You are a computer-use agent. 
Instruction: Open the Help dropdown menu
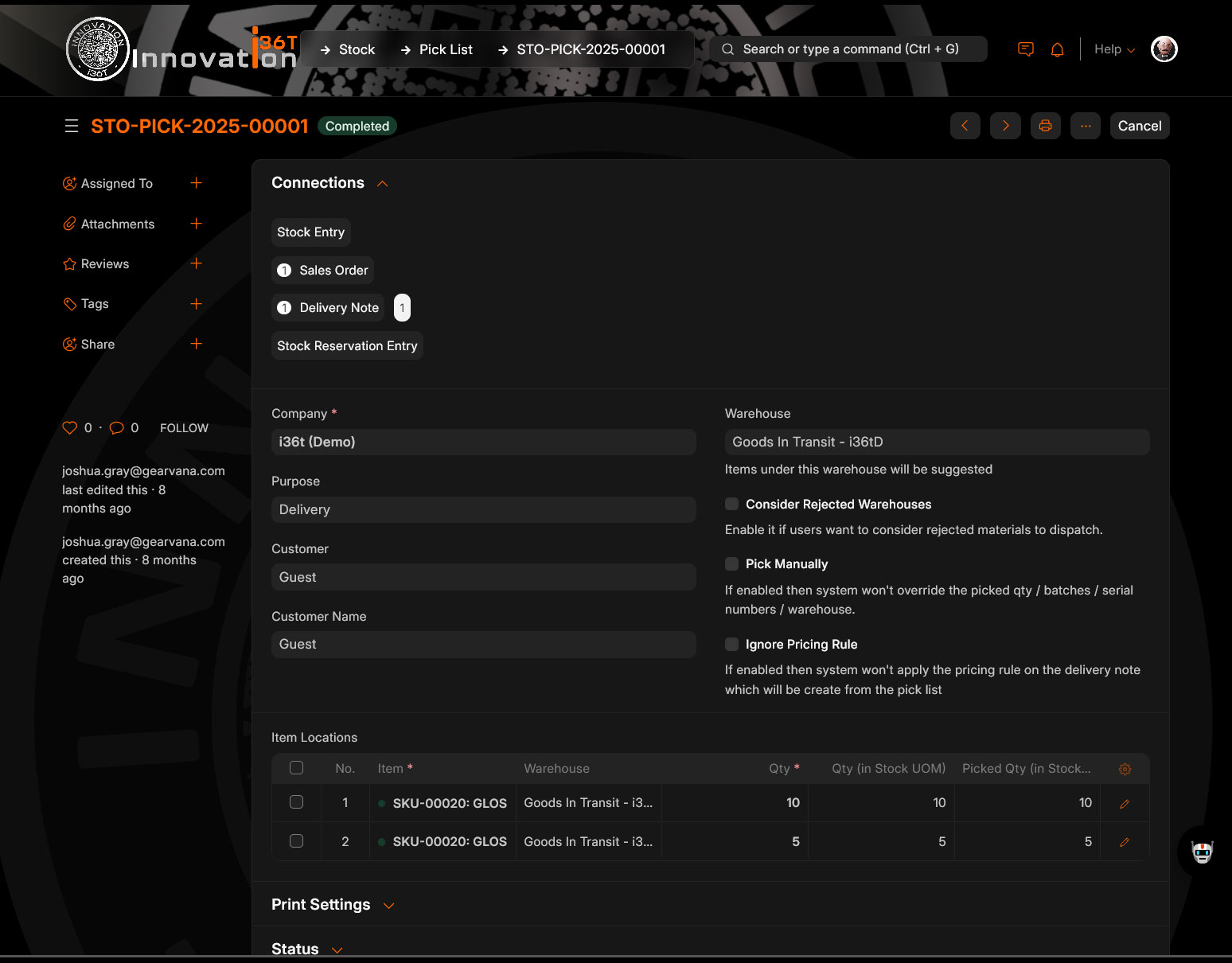point(1114,49)
